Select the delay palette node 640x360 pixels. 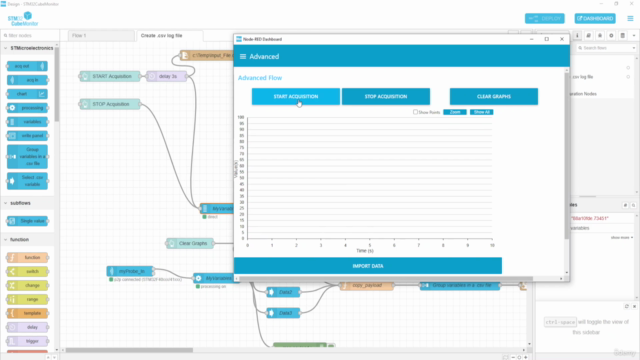[x=27, y=327]
